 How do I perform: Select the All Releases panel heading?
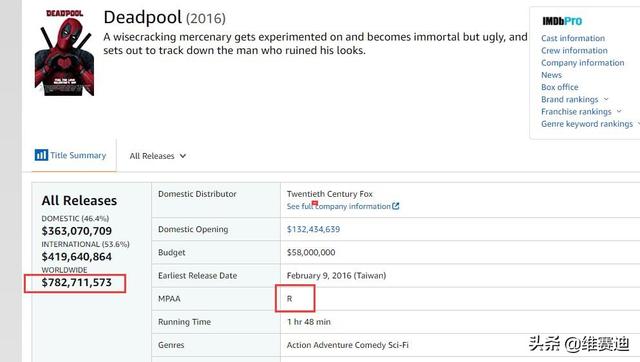(x=79, y=201)
